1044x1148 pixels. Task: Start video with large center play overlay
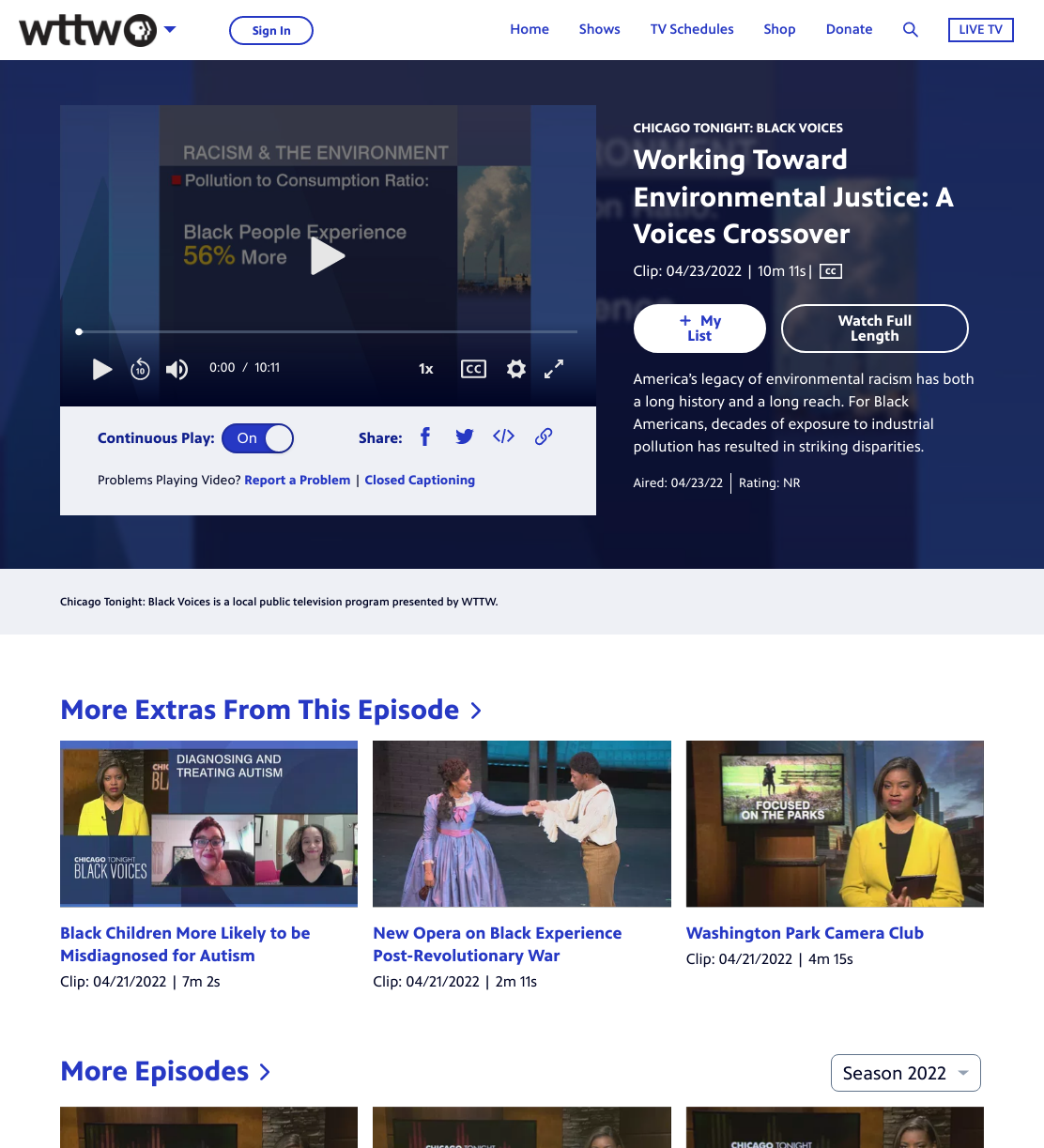click(x=328, y=256)
